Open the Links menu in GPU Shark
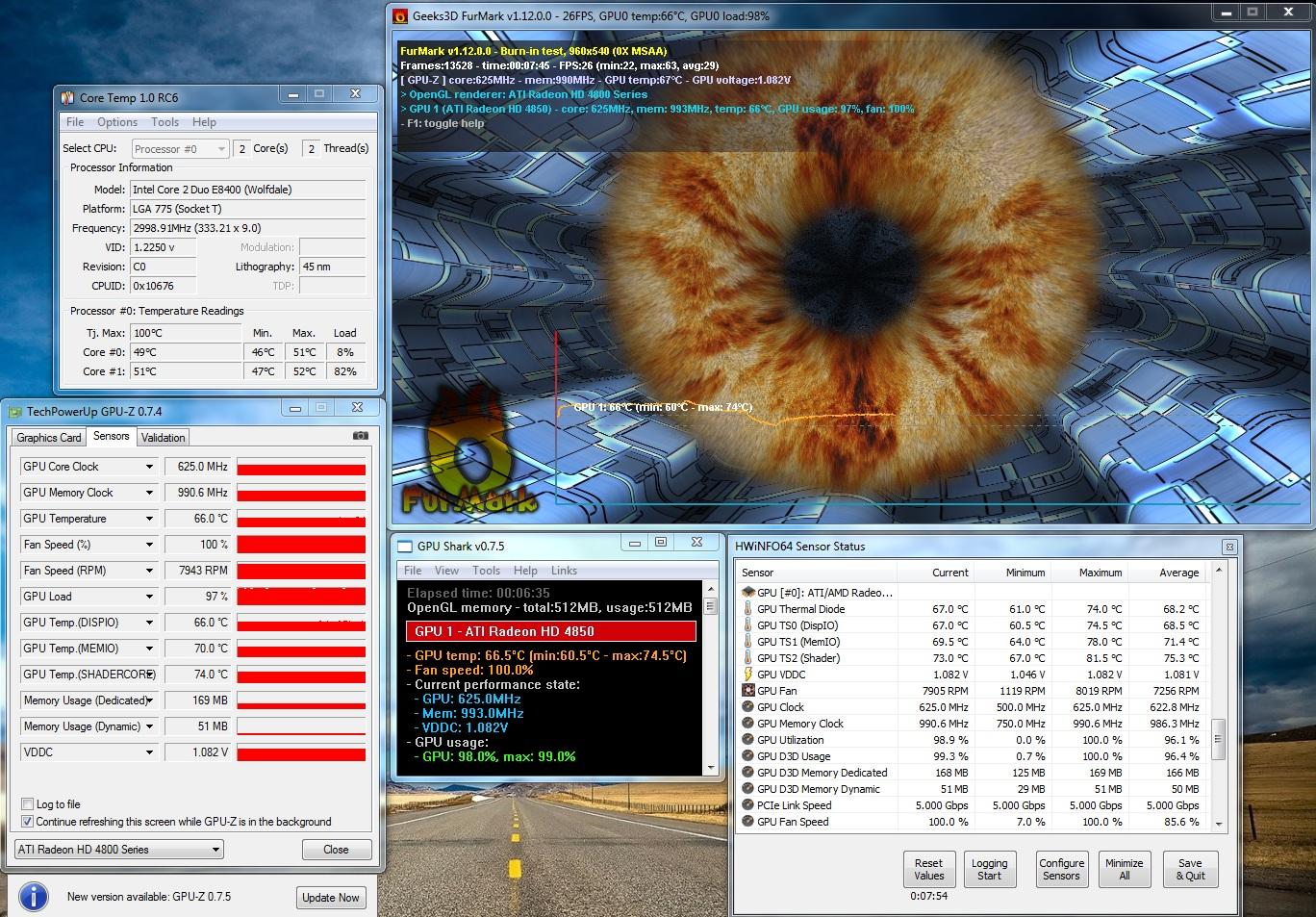1316x917 pixels. pyautogui.click(x=564, y=571)
